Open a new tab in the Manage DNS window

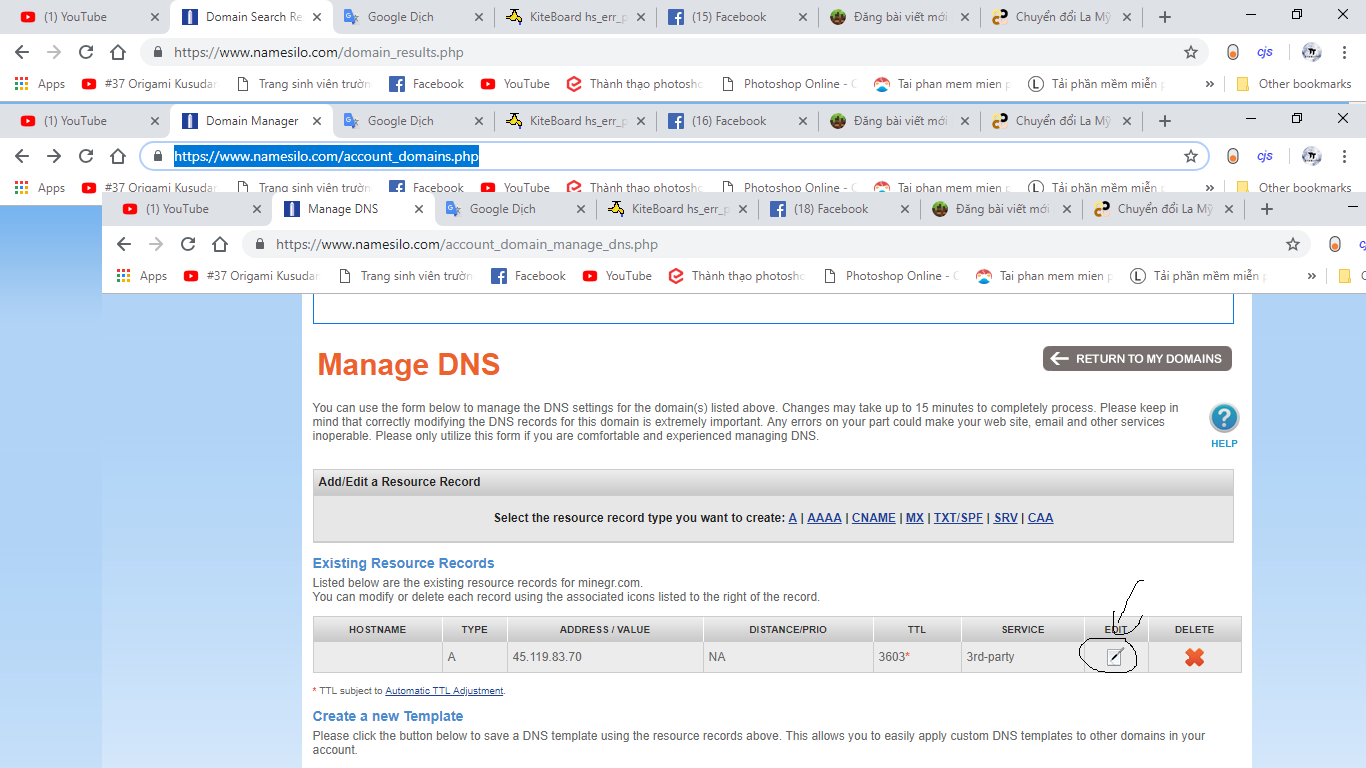pos(1267,209)
